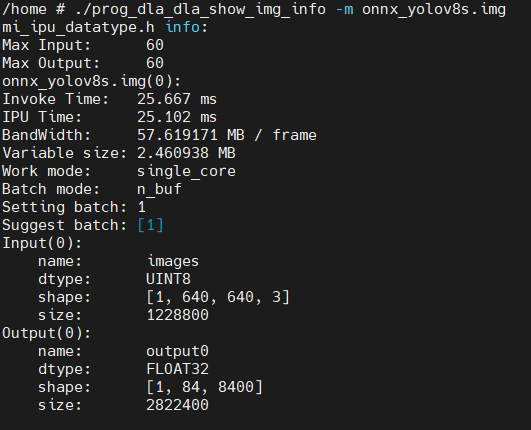Viewport: 531px width, 430px height.
Task: Click the FLOAT32 dtype value
Action: point(177,369)
